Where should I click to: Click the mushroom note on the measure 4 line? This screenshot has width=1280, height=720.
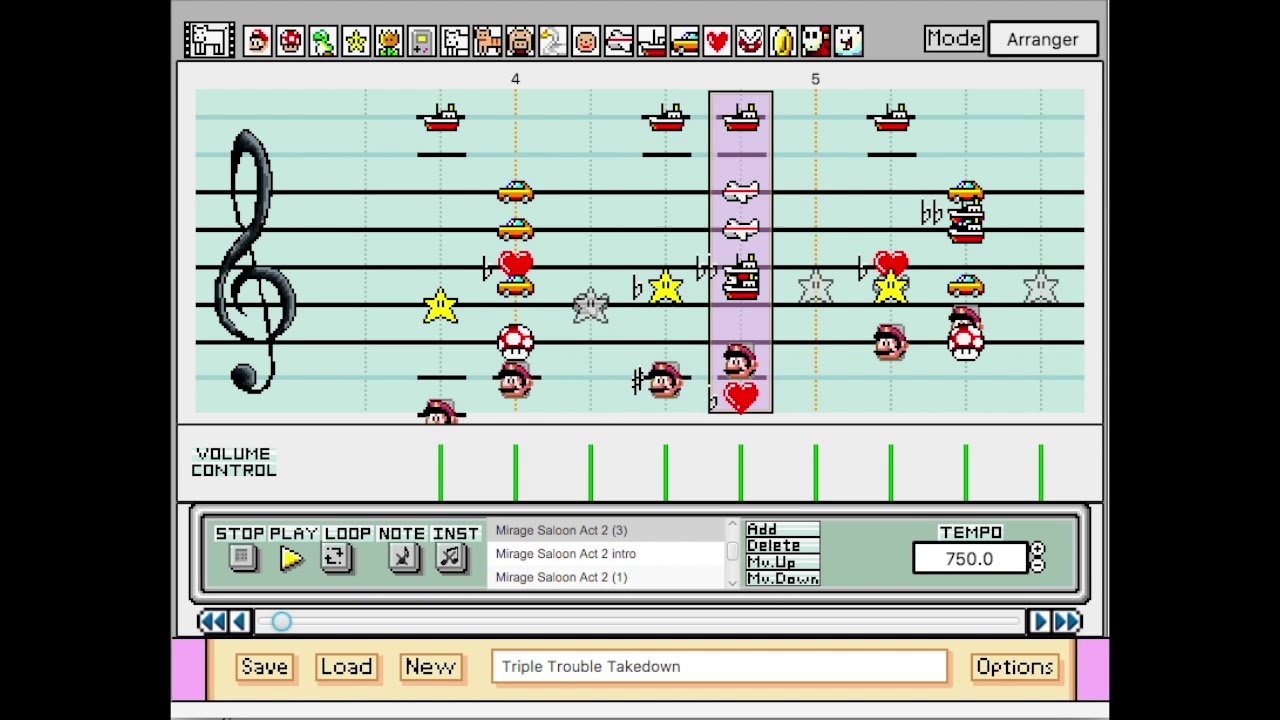click(515, 342)
